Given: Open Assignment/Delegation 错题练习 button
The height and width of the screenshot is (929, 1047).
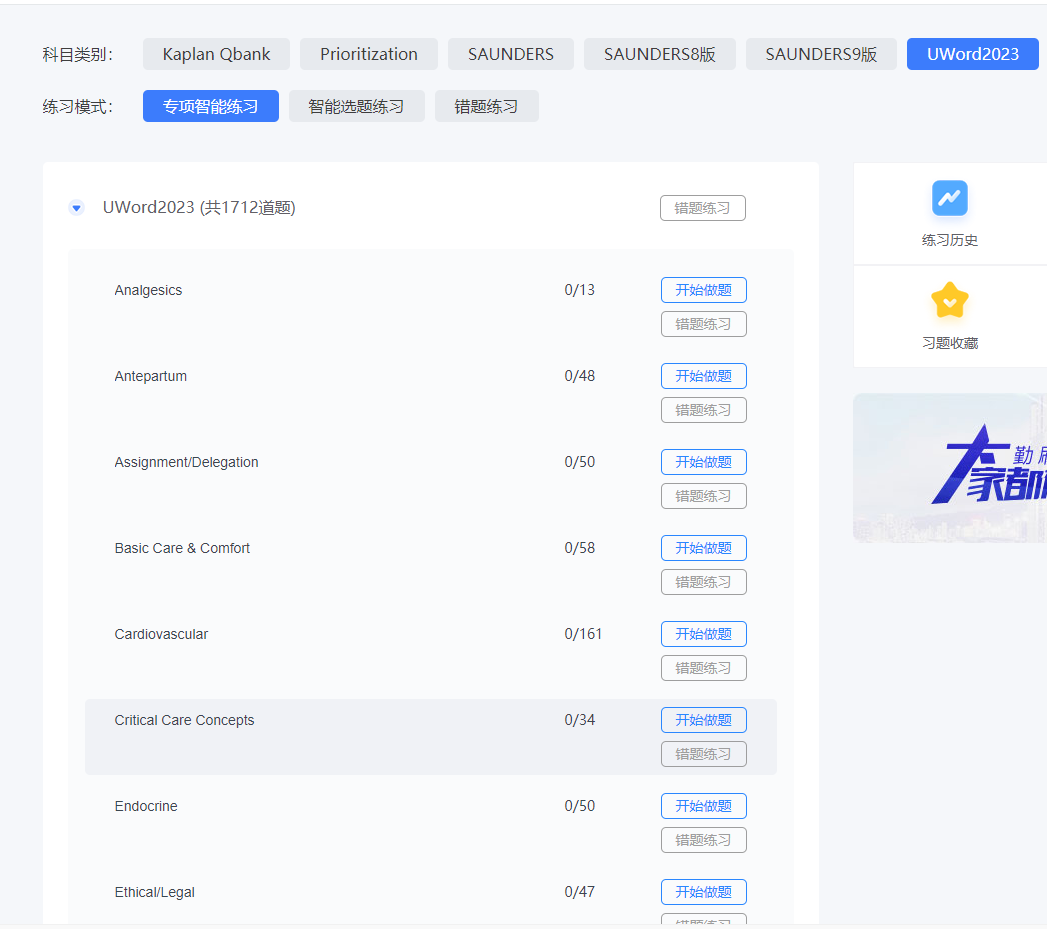Looking at the screenshot, I should point(704,496).
